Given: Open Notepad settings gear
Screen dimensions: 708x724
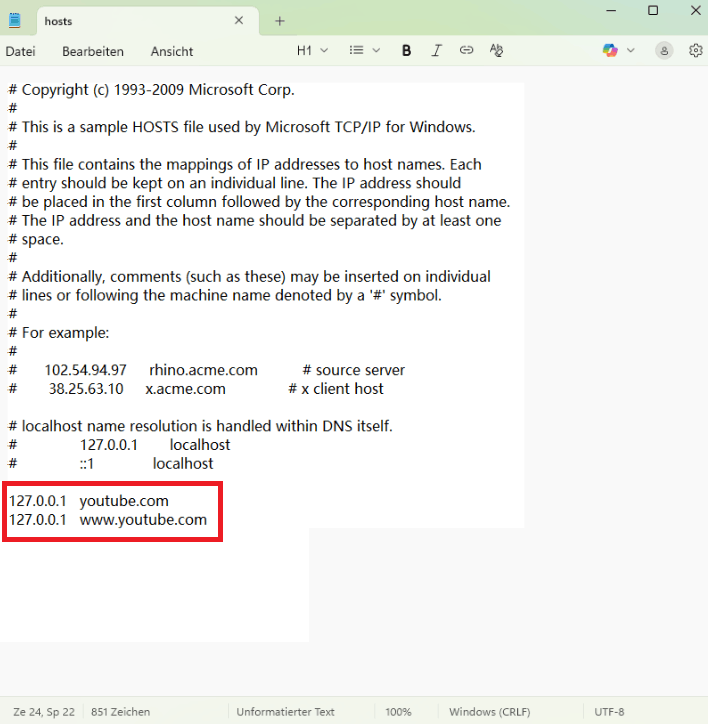Looking at the screenshot, I should [696, 50].
